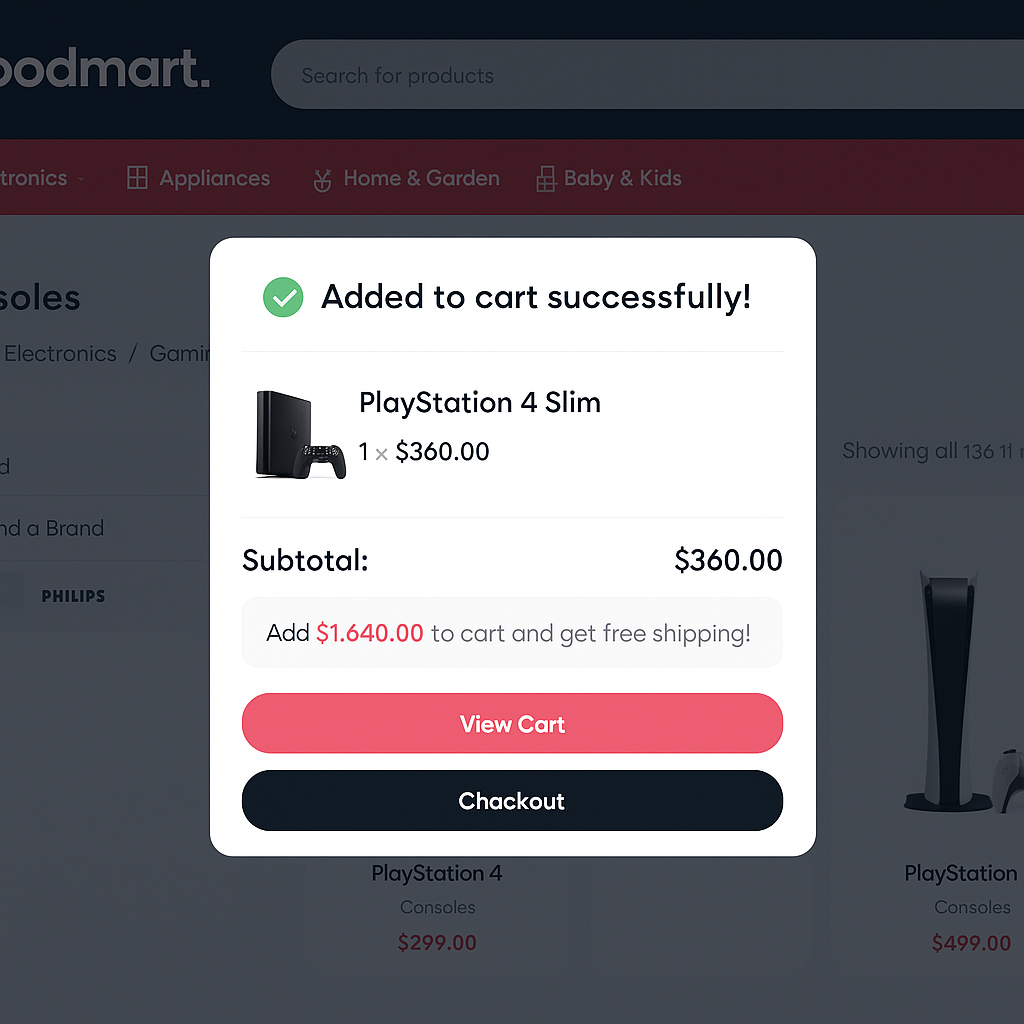Click the green success checkmark icon
Image resolution: width=1024 pixels, height=1024 pixels.
[x=283, y=297]
